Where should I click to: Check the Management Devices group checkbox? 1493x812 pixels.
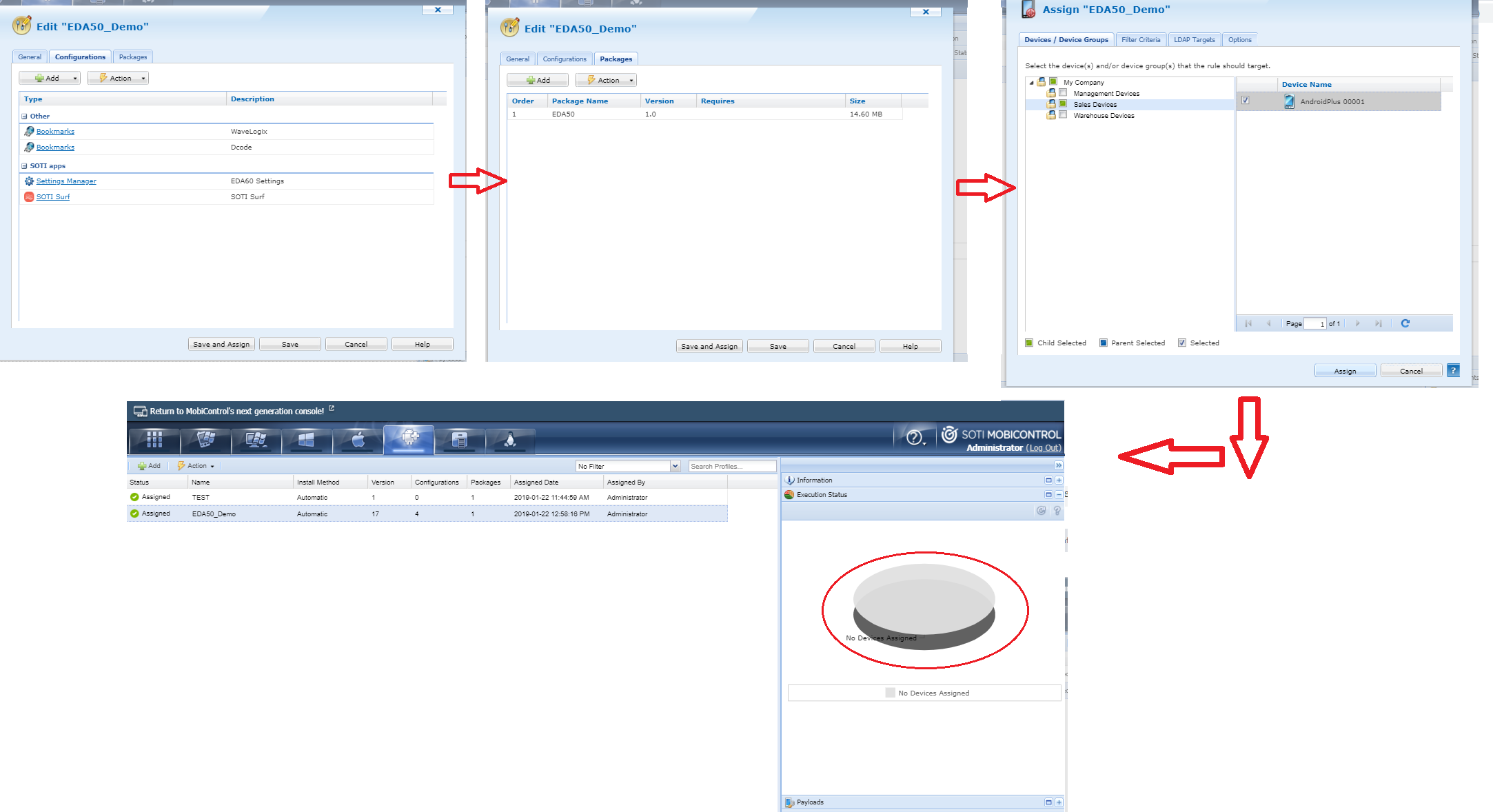pyautogui.click(x=1063, y=93)
